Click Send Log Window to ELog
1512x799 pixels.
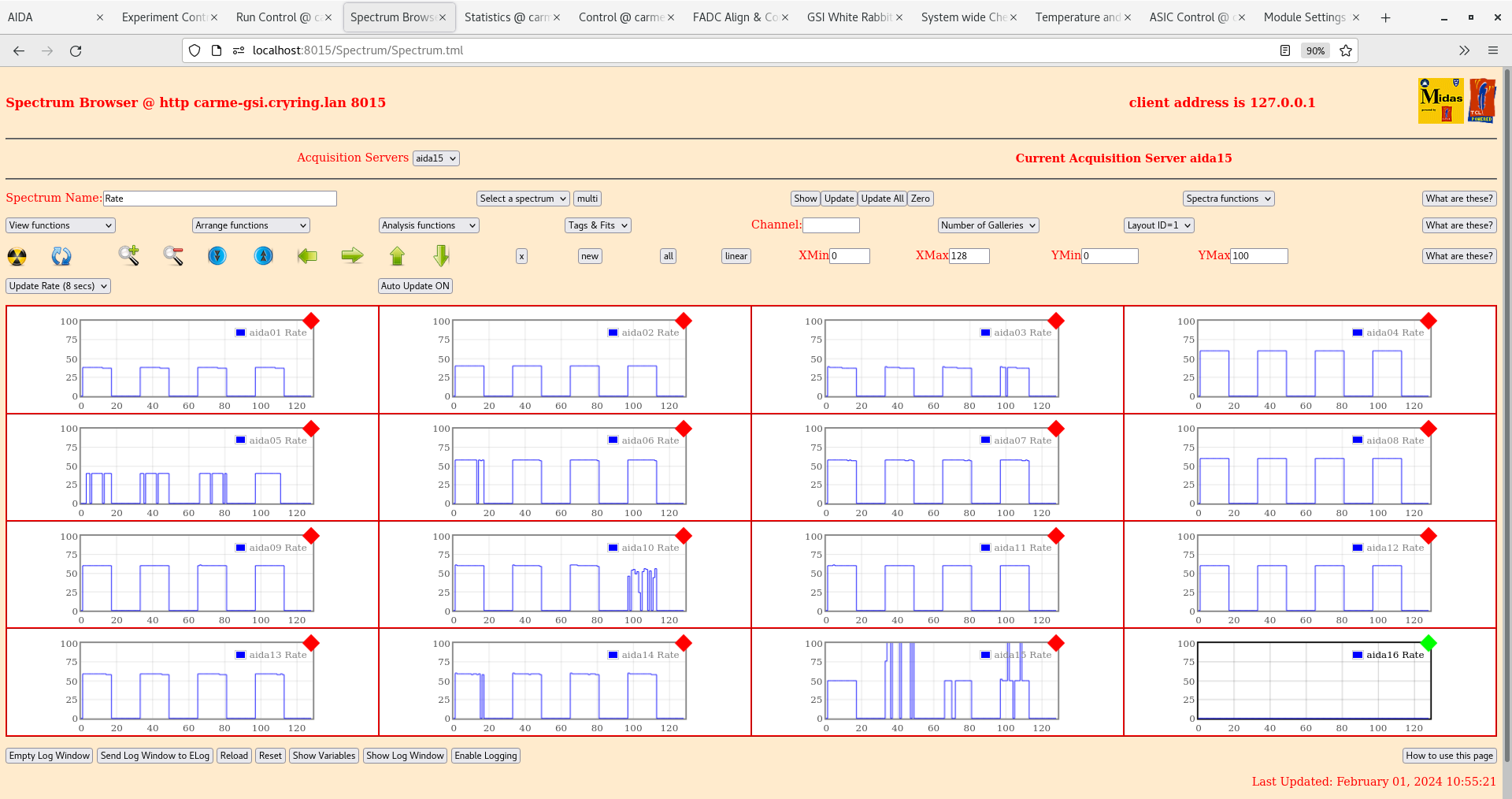point(154,756)
